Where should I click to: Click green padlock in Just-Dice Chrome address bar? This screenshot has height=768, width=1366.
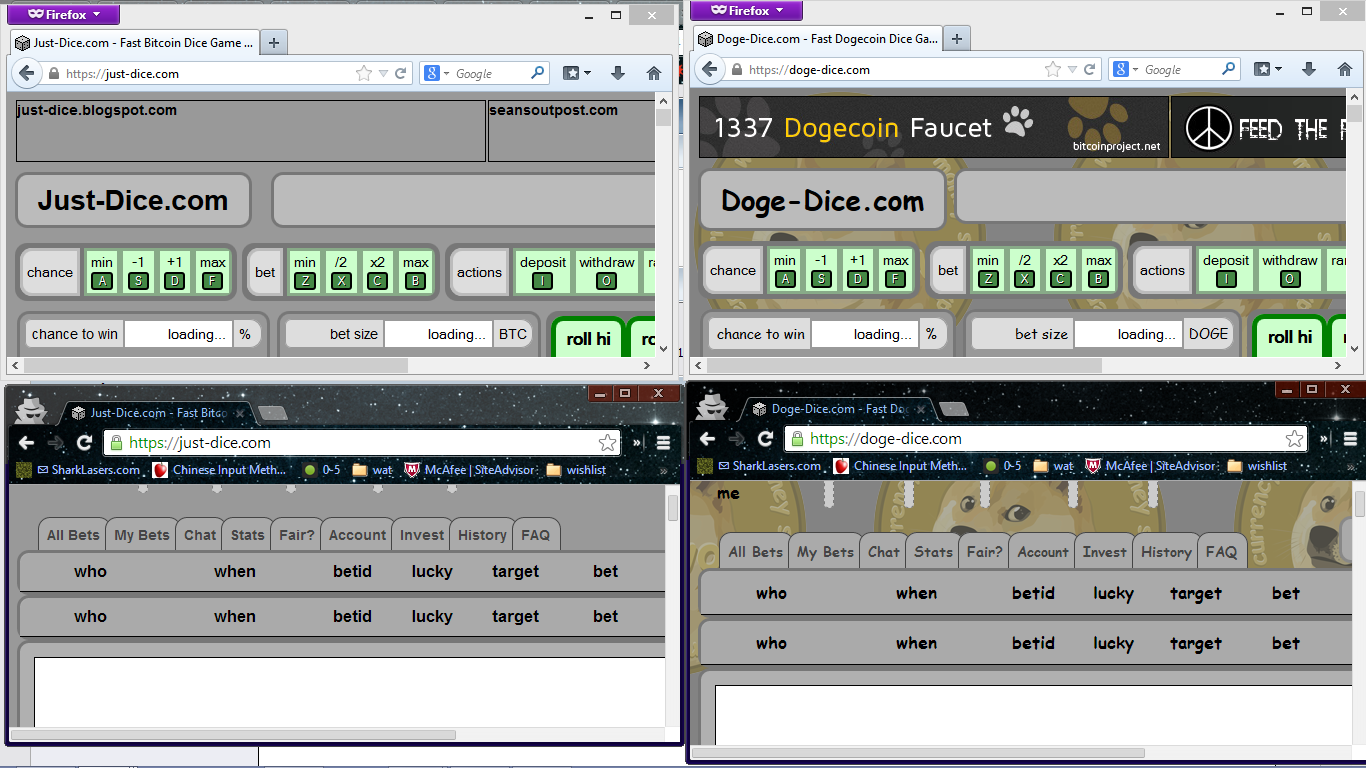[116, 443]
